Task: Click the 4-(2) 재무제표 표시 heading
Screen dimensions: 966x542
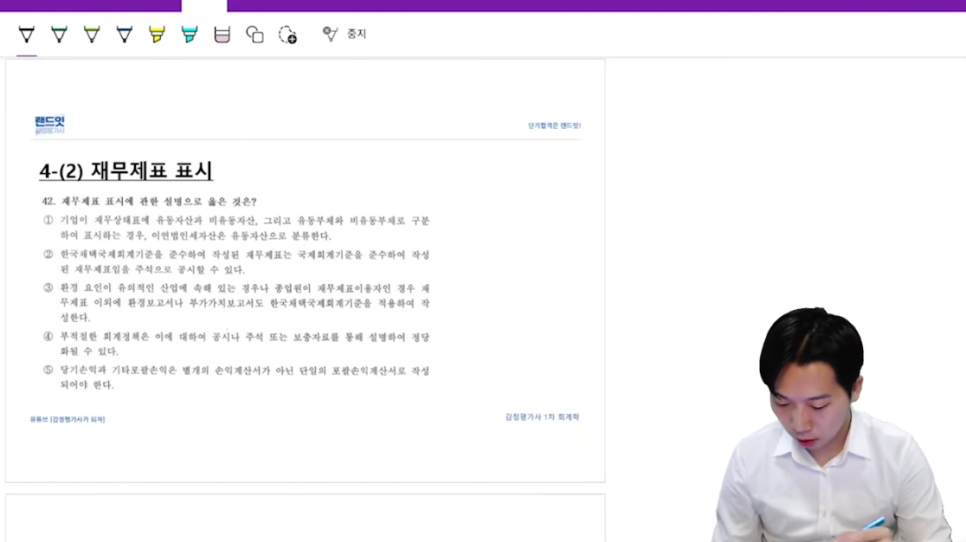Action: point(126,171)
